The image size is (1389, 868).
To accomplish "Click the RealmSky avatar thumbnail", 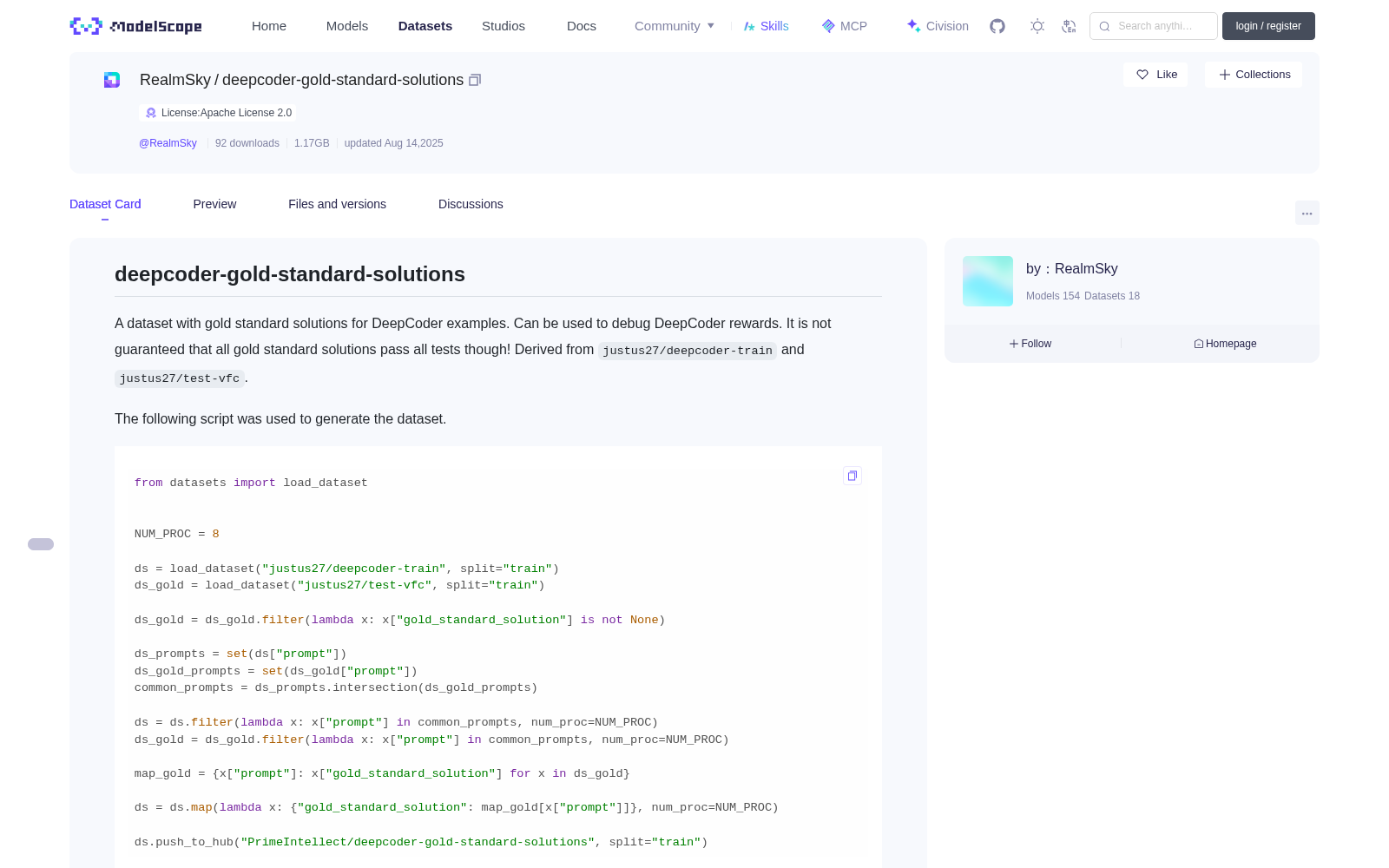I will (x=988, y=281).
